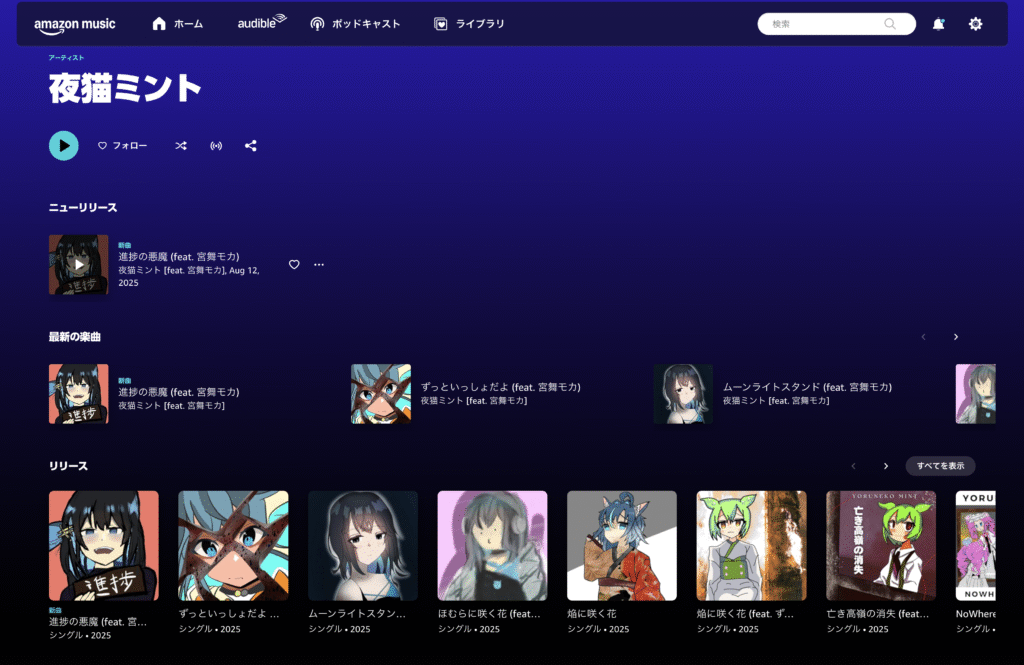The height and width of the screenshot is (665, 1024).
Task: Open ほむらに咲く花 release cover
Action: click(492, 546)
